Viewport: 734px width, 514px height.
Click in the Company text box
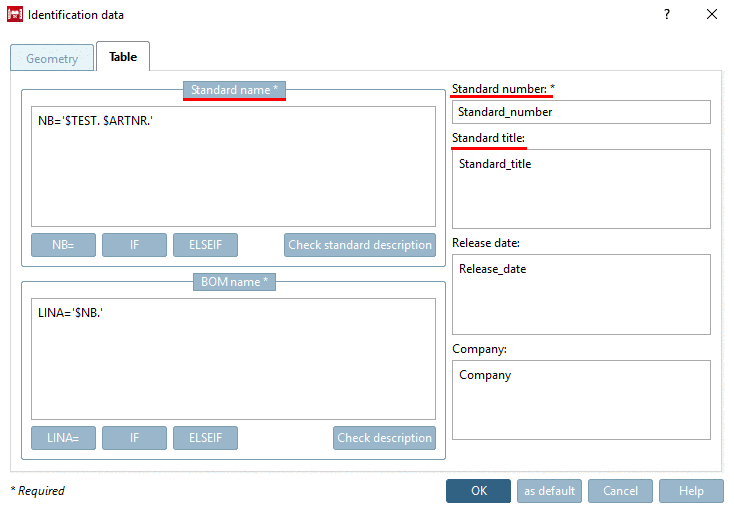[x=581, y=400]
